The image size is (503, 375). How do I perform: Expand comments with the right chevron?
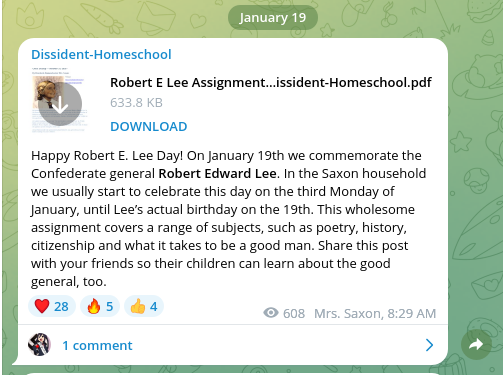tap(430, 345)
